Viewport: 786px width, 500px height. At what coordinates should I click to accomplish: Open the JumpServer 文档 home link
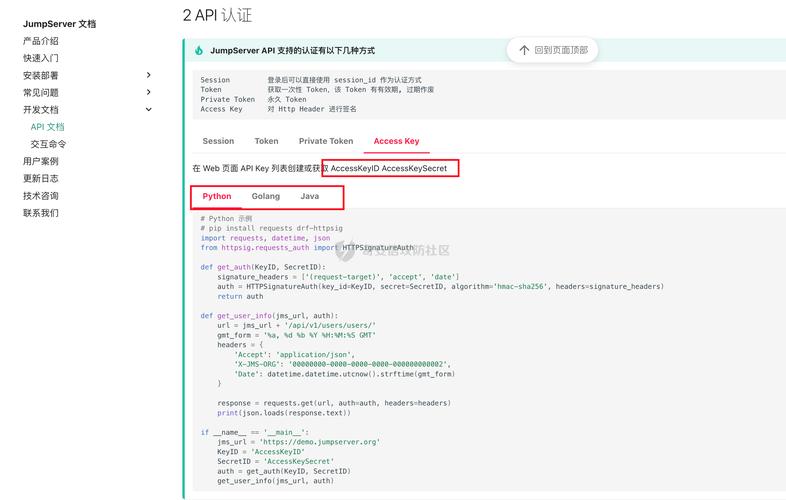coord(59,24)
